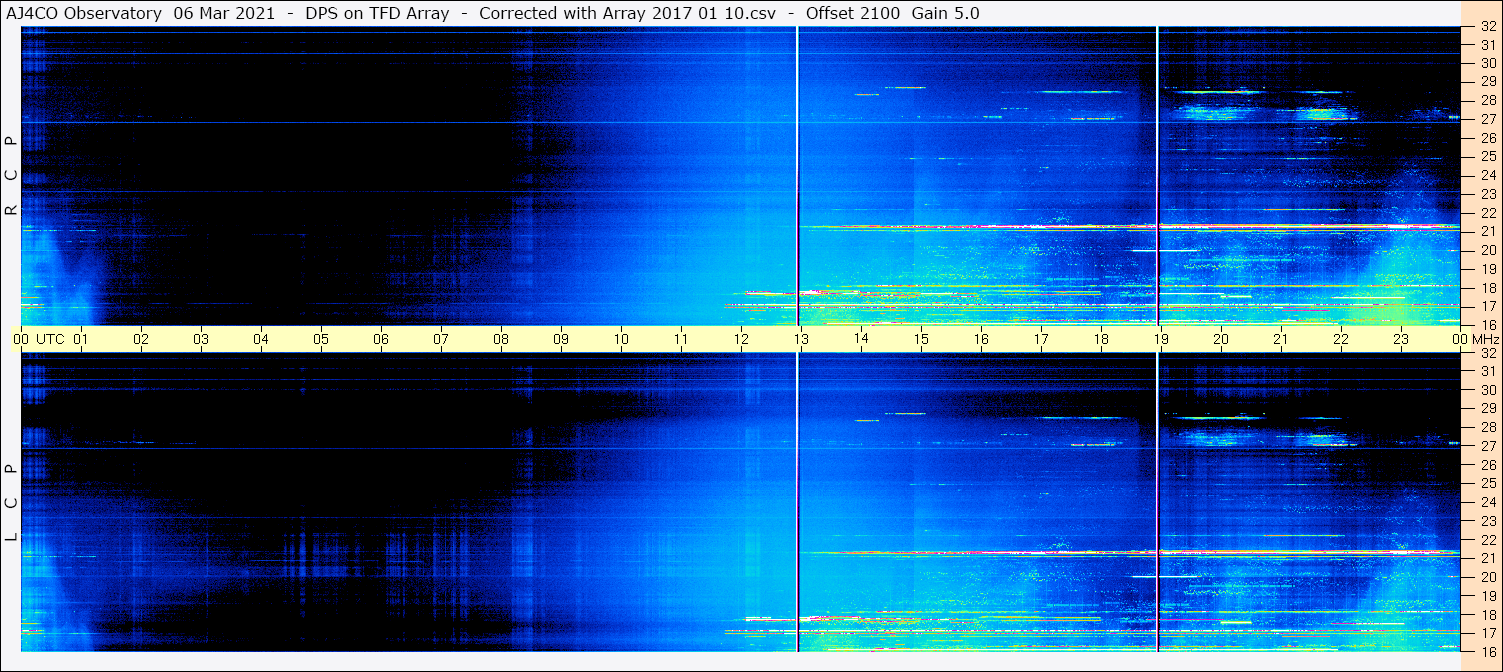
Task: Pick the 09 hour tick label
Action: point(561,339)
